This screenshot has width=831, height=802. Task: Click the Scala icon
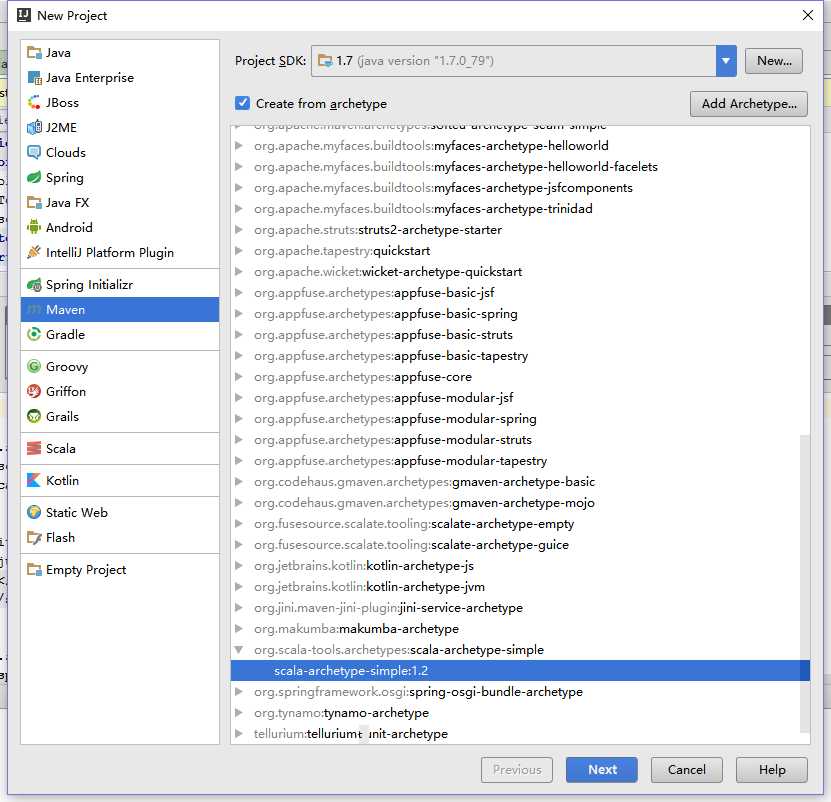(x=34, y=448)
